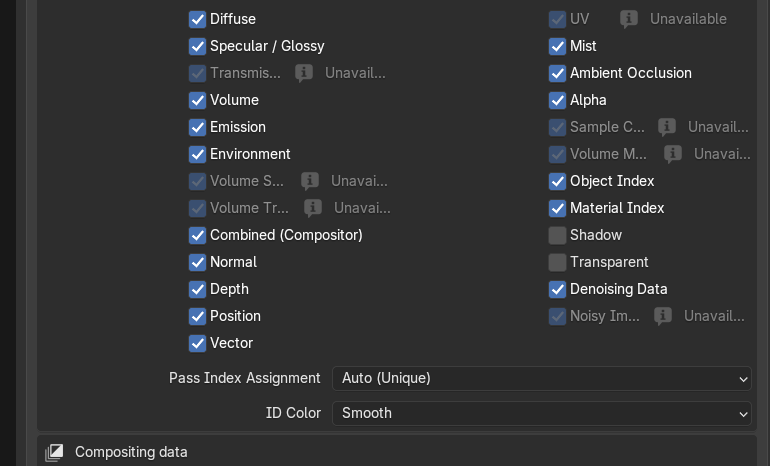Uncheck the Position pass
The height and width of the screenshot is (466, 770).
197,316
